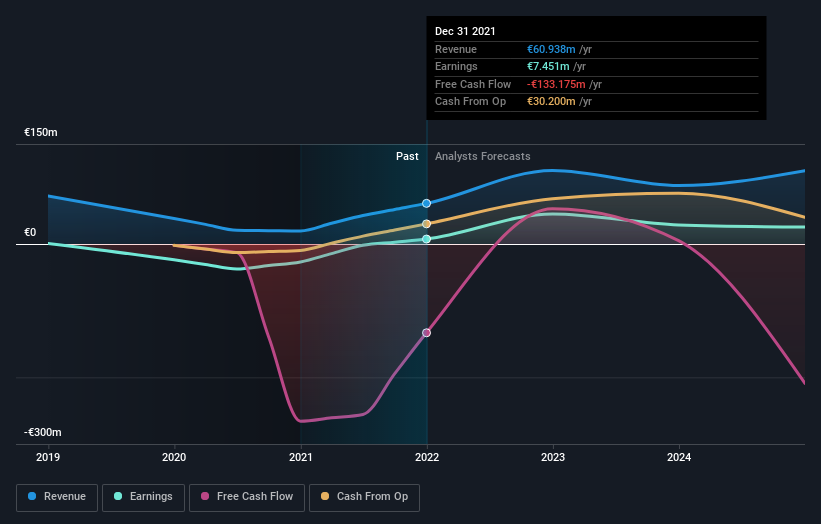The width and height of the screenshot is (821, 524).
Task: Click the €7.451m earnings value
Action: pos(548,66)
